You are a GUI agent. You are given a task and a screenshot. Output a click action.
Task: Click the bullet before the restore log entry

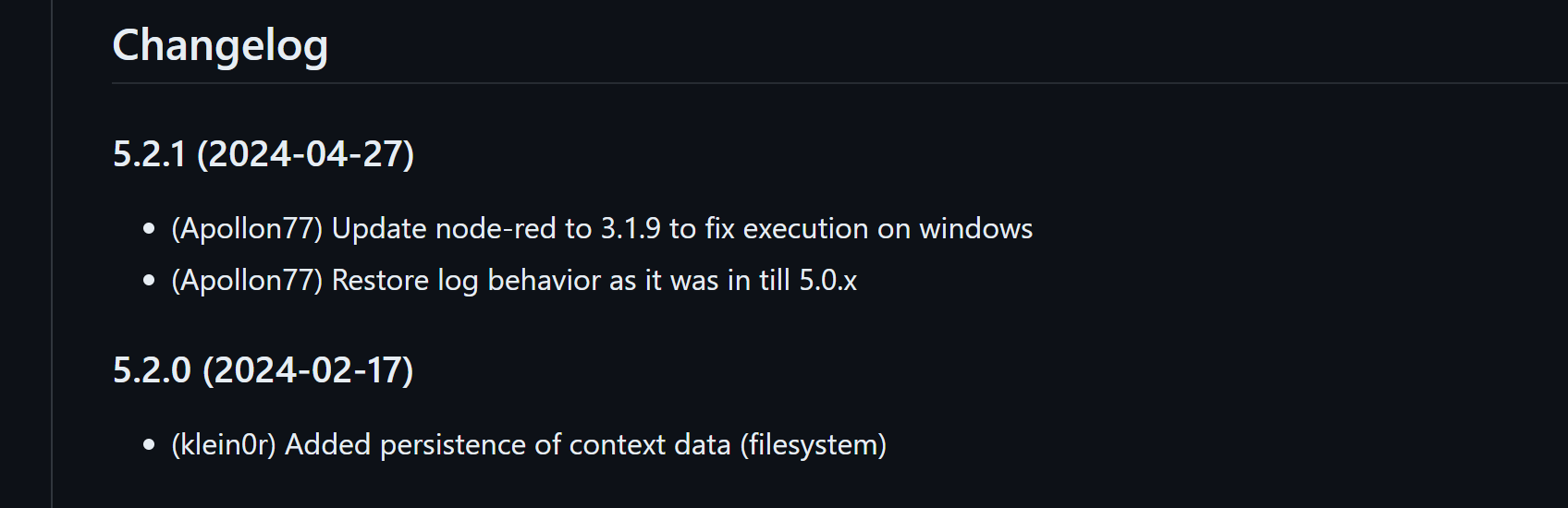[149, 280]
